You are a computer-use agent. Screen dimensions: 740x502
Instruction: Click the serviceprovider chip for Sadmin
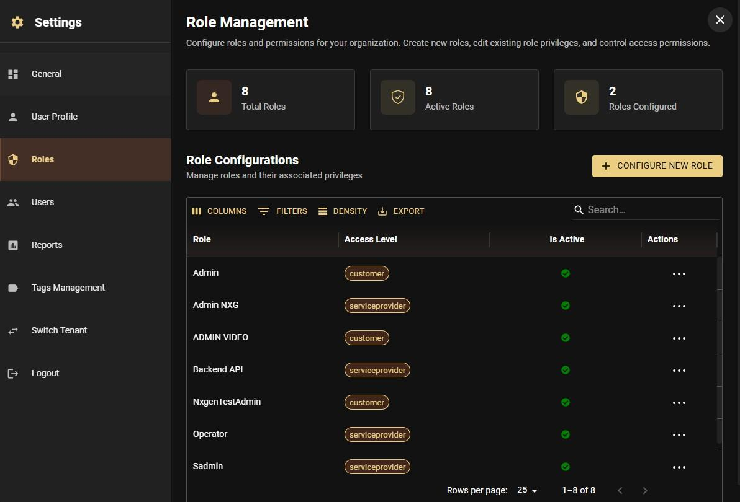(x=377, y=467)
